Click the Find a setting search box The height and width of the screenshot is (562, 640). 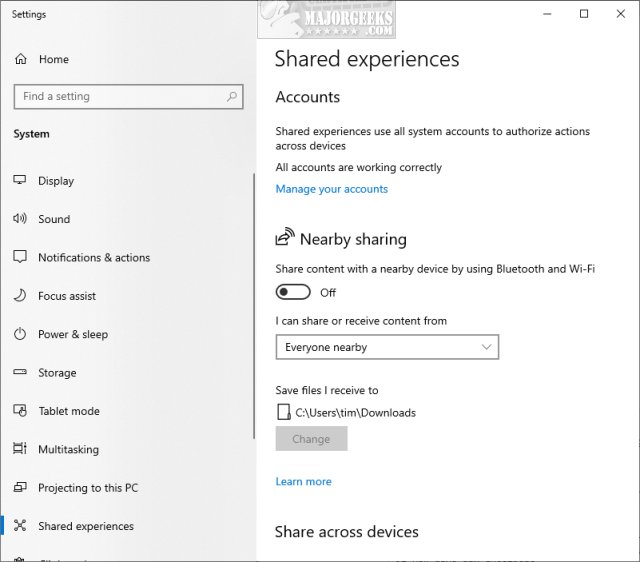click(x=120, y=97)
